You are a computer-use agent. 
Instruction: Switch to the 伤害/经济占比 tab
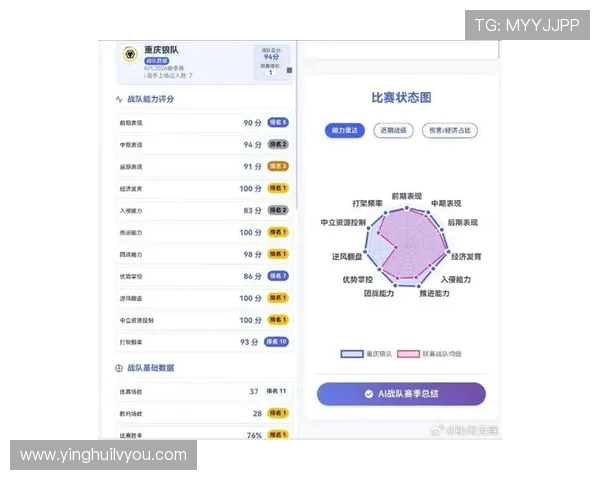tap(450, 131)
